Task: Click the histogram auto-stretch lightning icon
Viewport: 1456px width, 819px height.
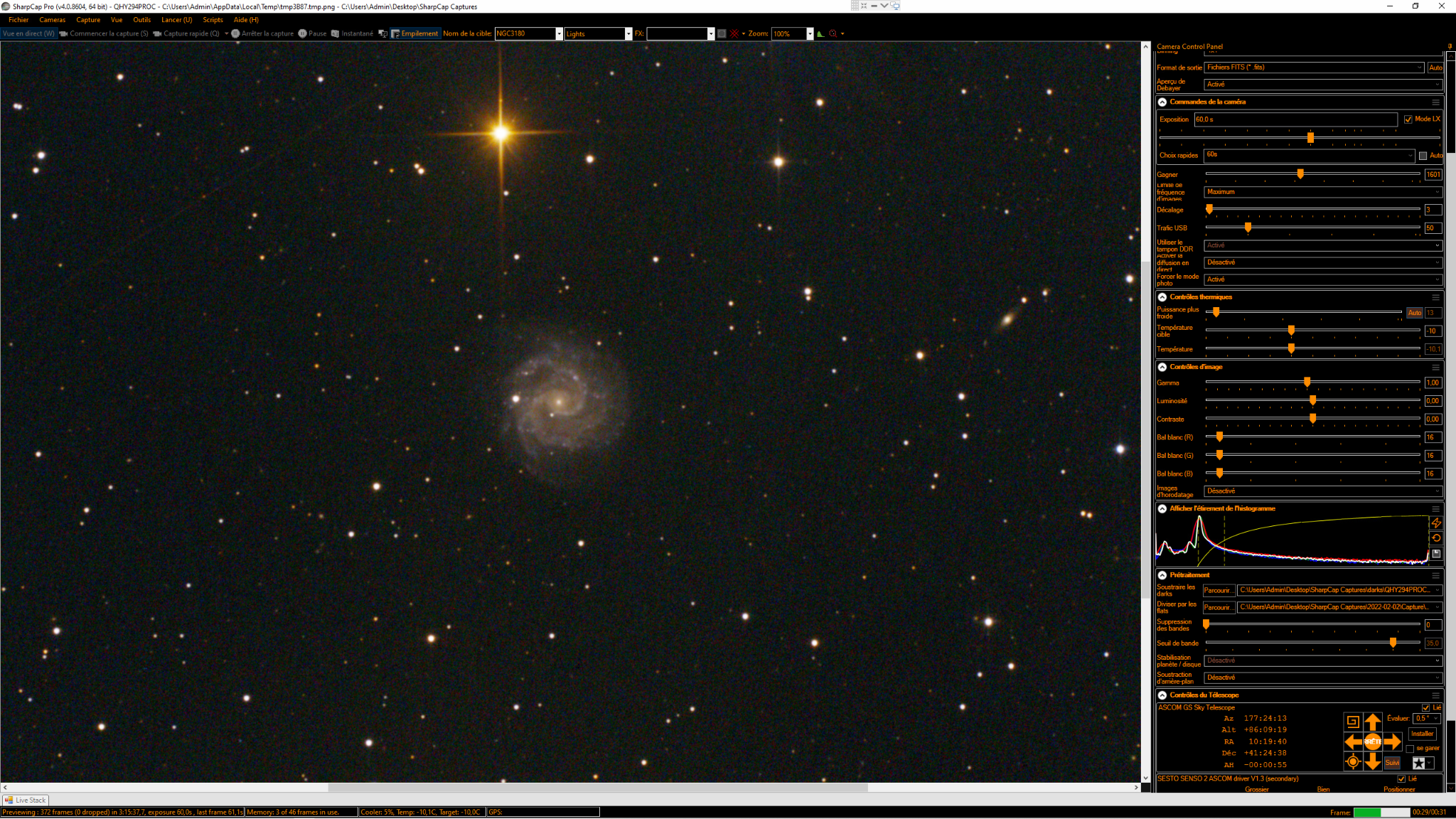Action: 1436,523
